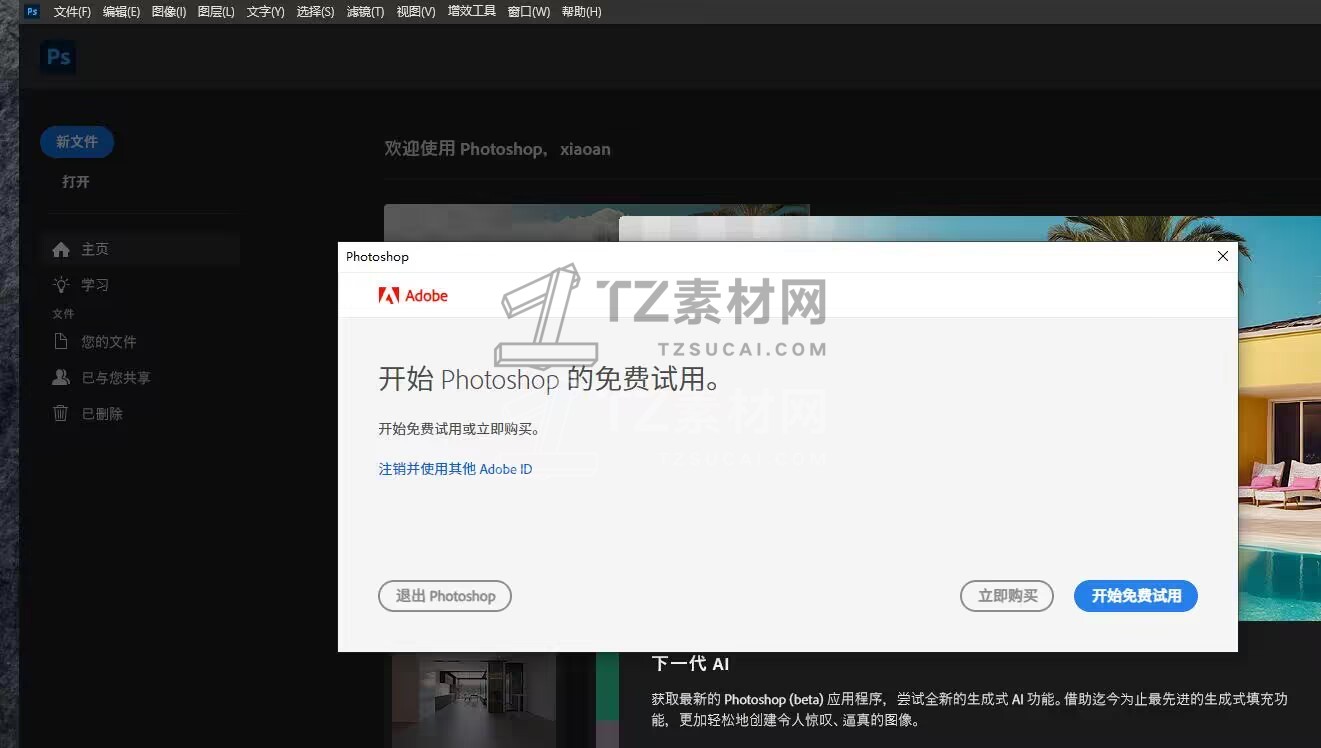
Task: Click the Photoshop home logo icon
Action: [59, 57]
